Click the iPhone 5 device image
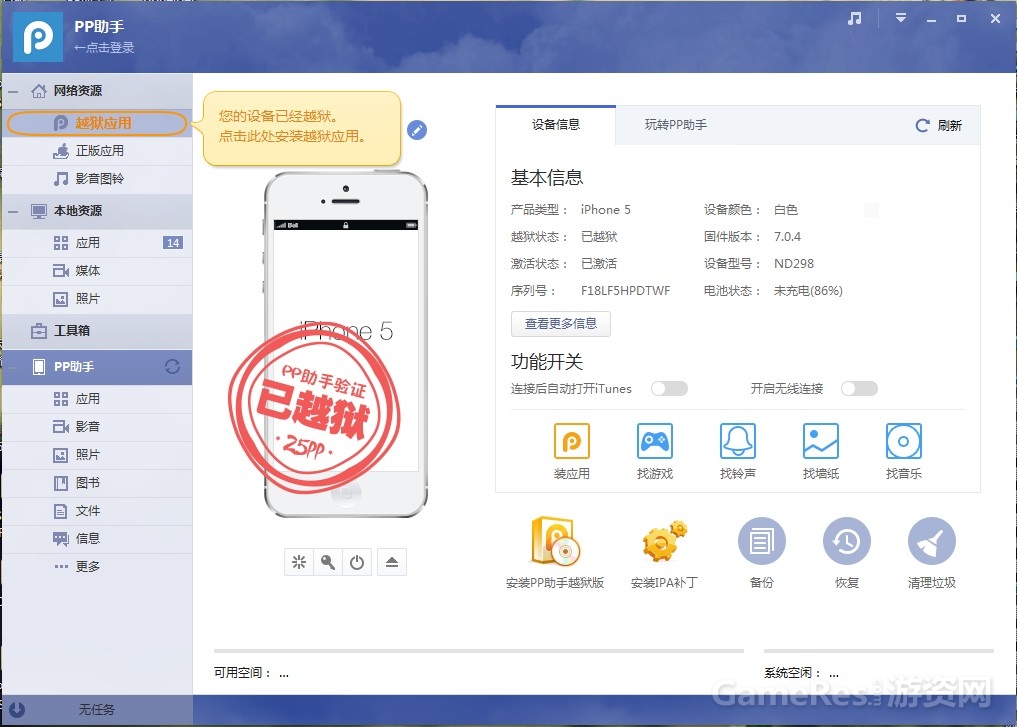The width and height of the screenshot is (1017, 727). [x=346, y=344]
